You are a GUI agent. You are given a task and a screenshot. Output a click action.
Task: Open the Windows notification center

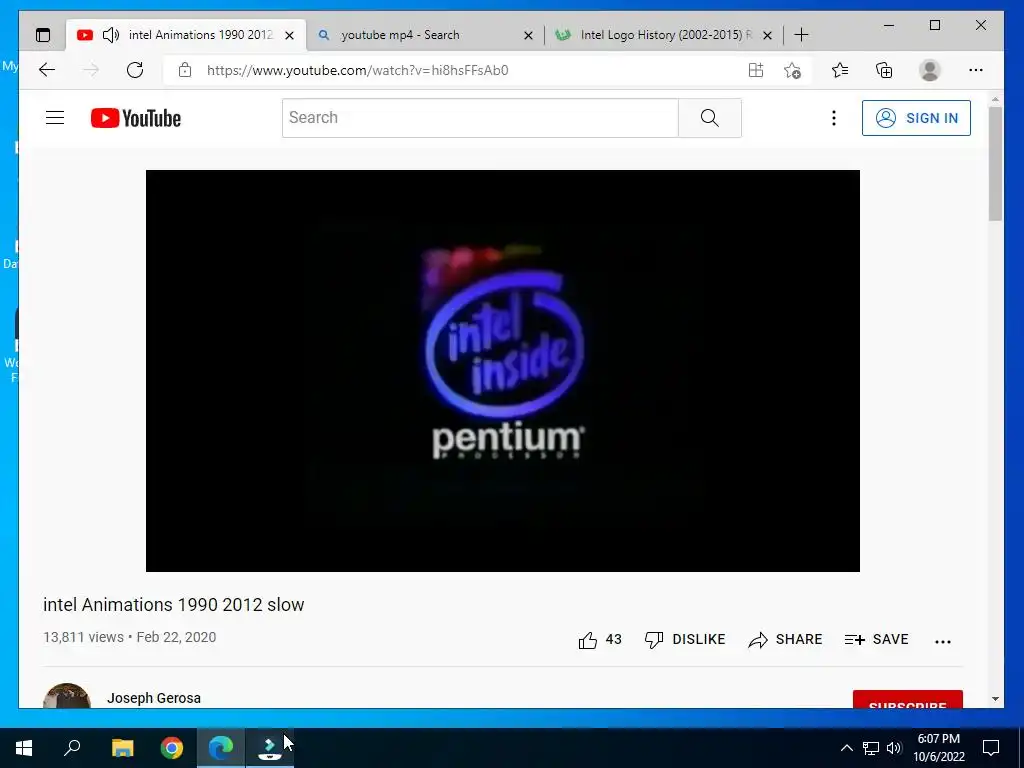click(x=991, y=748)
